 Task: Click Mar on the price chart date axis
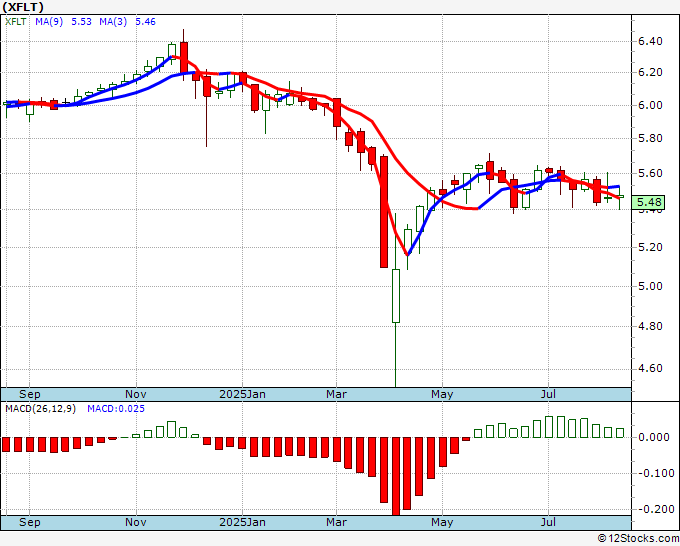coord(337,394)
